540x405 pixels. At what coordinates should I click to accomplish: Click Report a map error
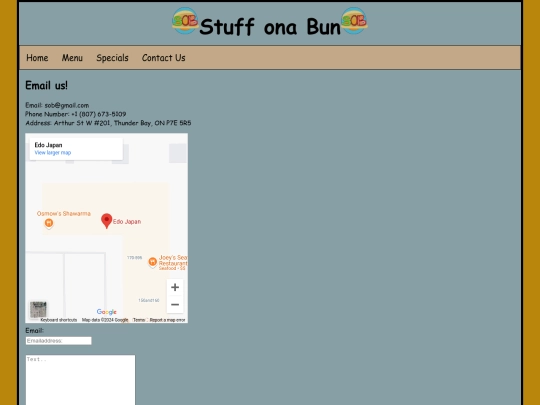[x=167, y=320]
